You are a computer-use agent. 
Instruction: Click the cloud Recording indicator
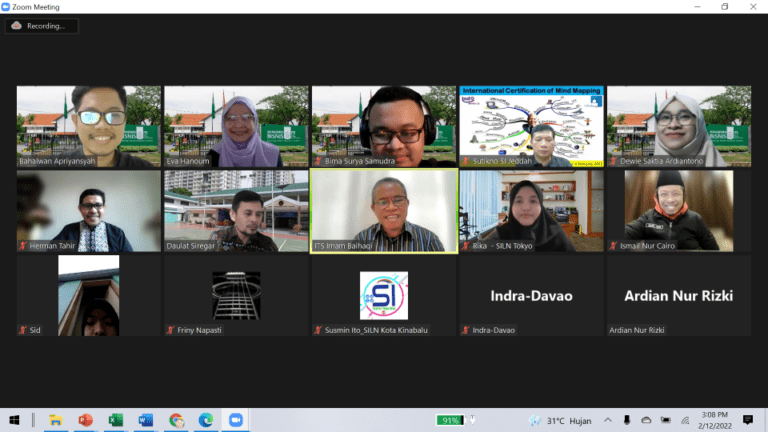click(x=41, y=26)
